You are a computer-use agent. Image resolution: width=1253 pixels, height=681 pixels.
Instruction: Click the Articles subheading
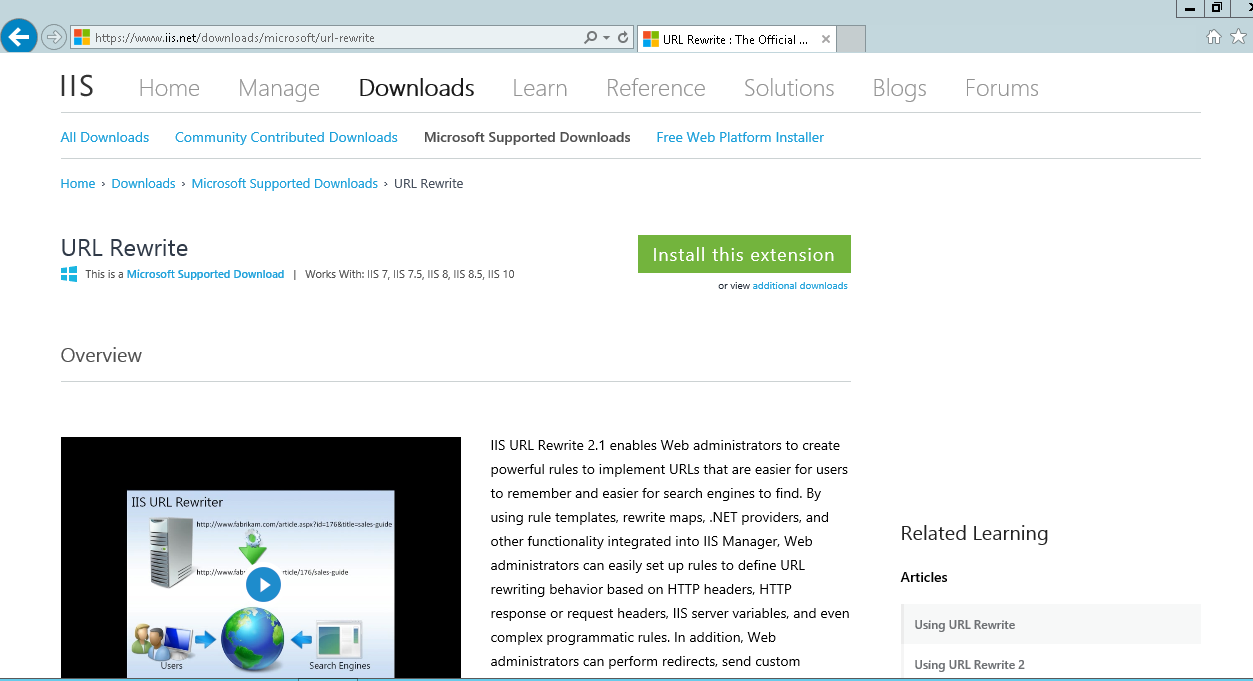click(x=924, y=577)
